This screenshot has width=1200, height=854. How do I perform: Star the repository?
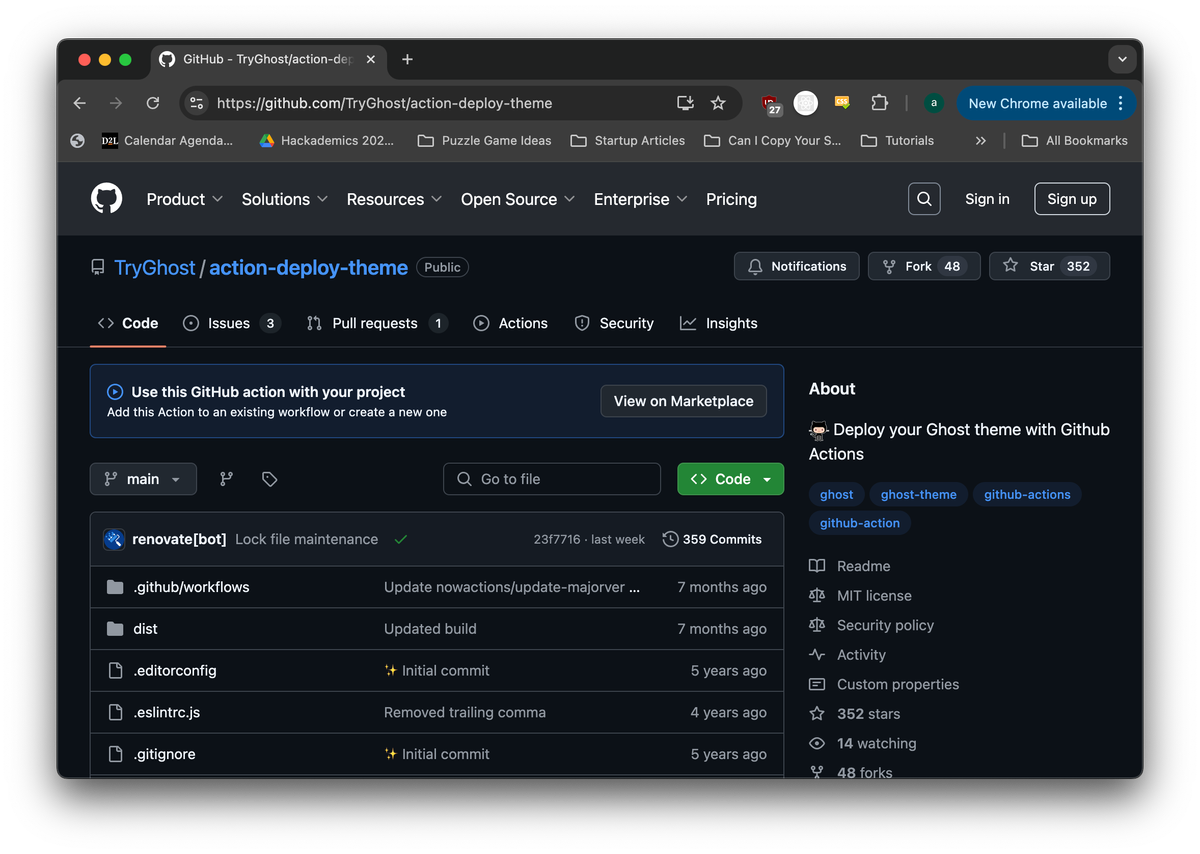pyautogui.click(x=1049, y=266)
